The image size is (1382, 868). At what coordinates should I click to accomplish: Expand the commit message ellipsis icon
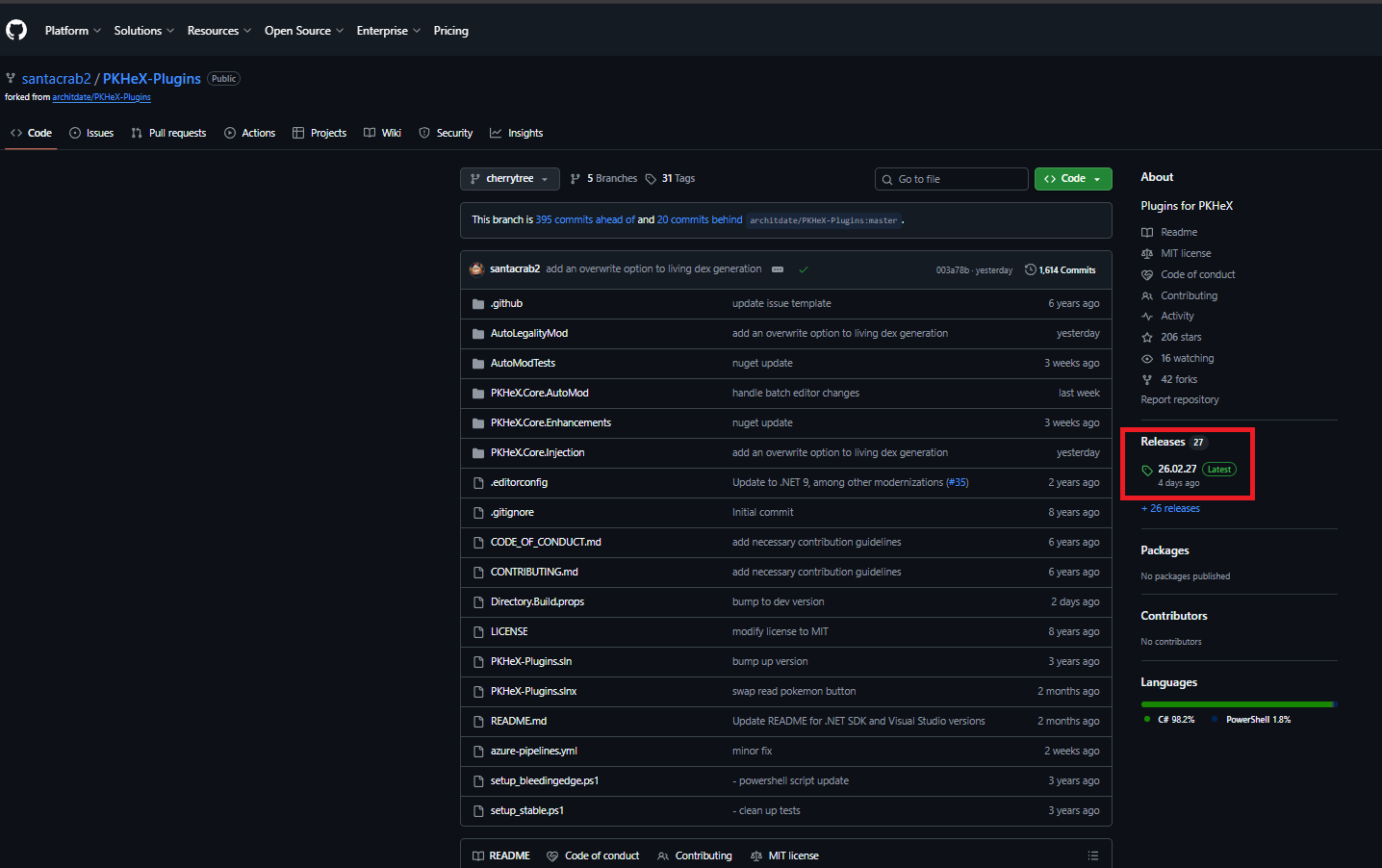[x=778, y=269]
